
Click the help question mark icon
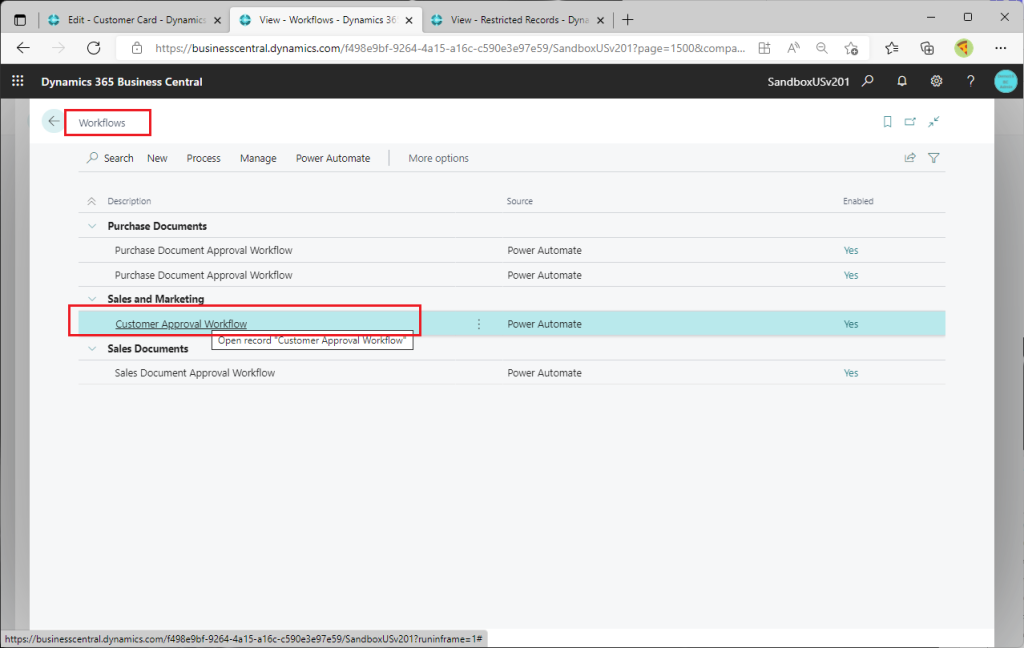tap(970, 82)
